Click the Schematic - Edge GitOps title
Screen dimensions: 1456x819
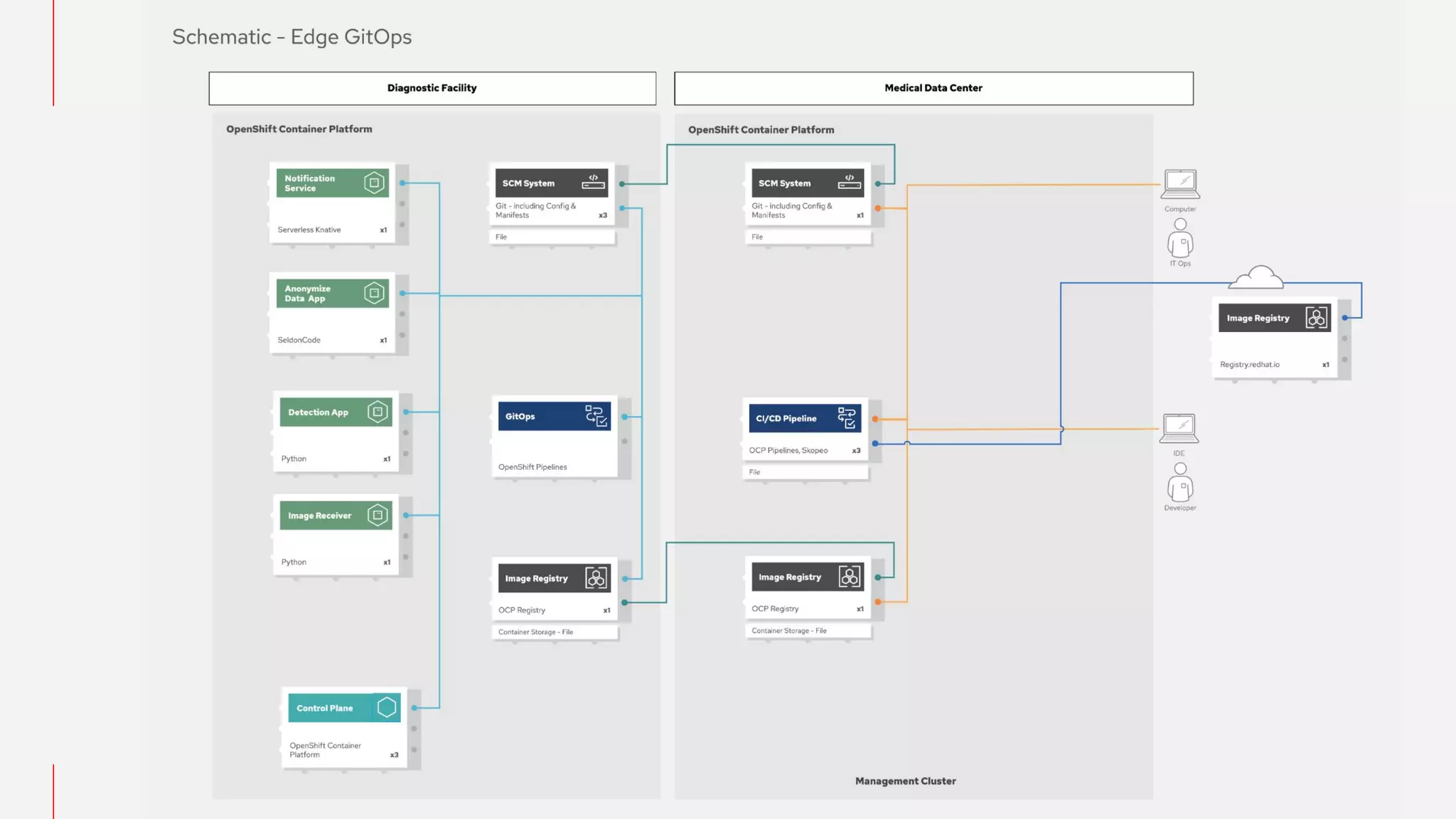[291, 37]
